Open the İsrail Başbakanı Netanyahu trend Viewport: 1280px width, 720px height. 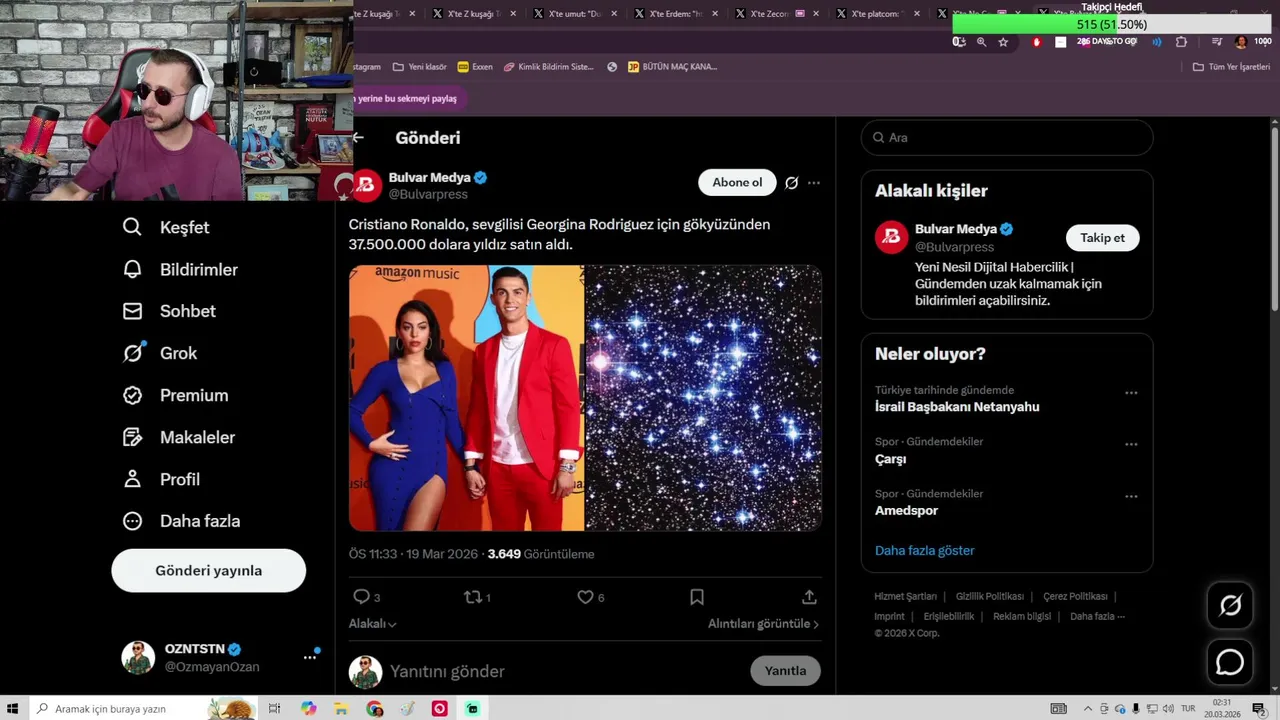click(x=957, y=407)
